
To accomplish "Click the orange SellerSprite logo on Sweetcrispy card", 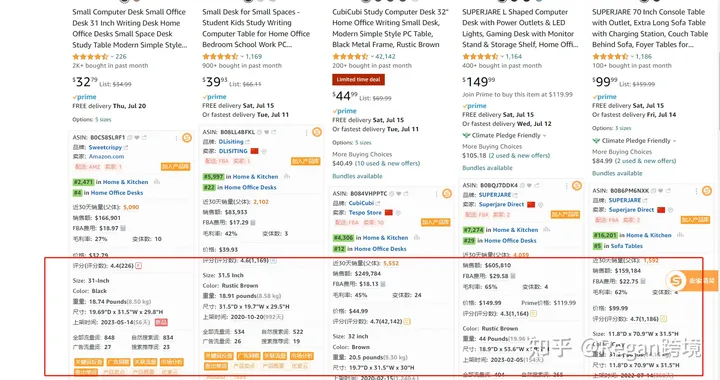I will pyautogui.click(x=186, y=137).
